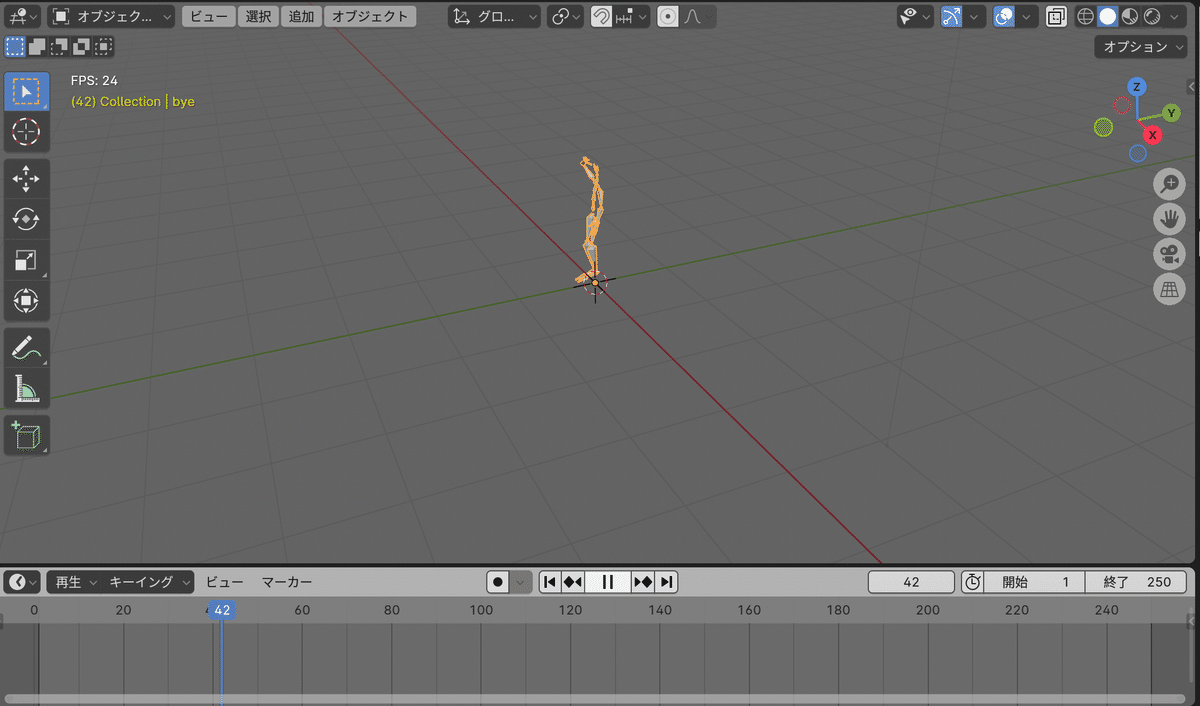Screen dimensions: 1200x706
Task: Open the timeline ビュー menu
Action: coord(224,582)
